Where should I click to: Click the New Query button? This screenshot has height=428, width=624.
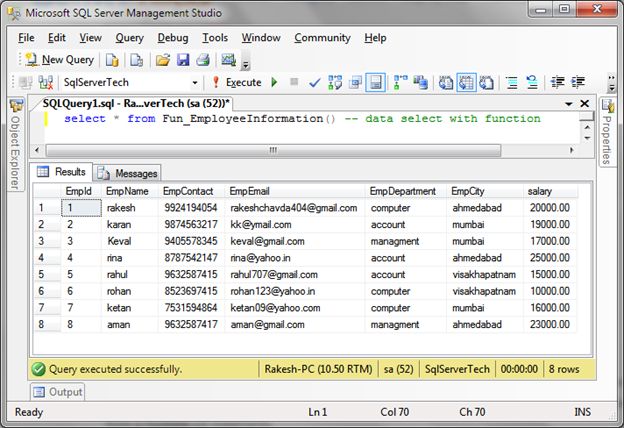[x=60, y=60]
